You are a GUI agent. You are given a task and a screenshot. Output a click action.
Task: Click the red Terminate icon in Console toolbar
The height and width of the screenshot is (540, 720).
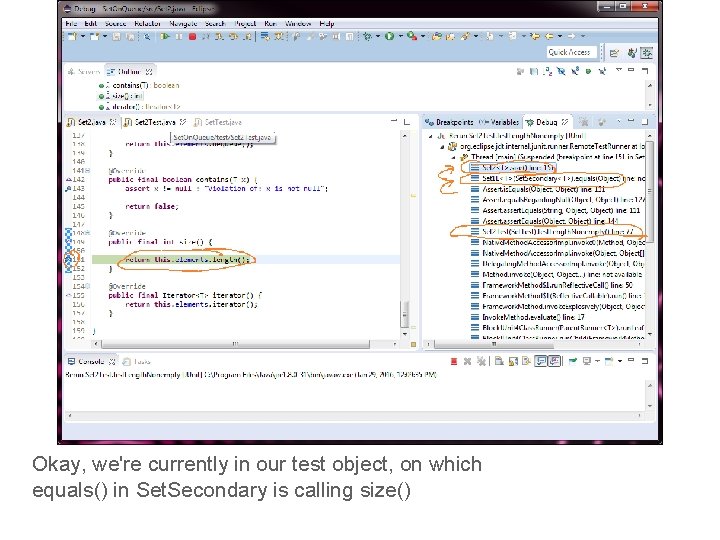454,362
